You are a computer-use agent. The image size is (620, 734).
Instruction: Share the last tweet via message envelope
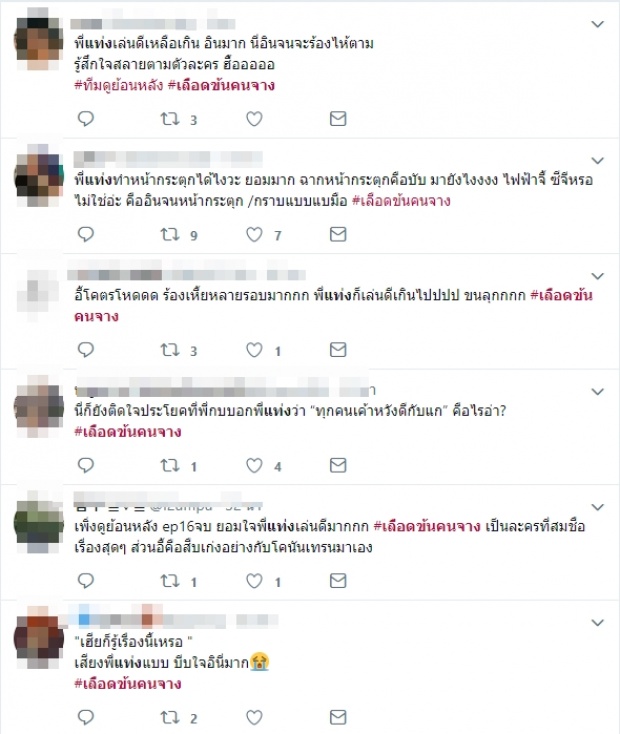[x=338, y=717]
